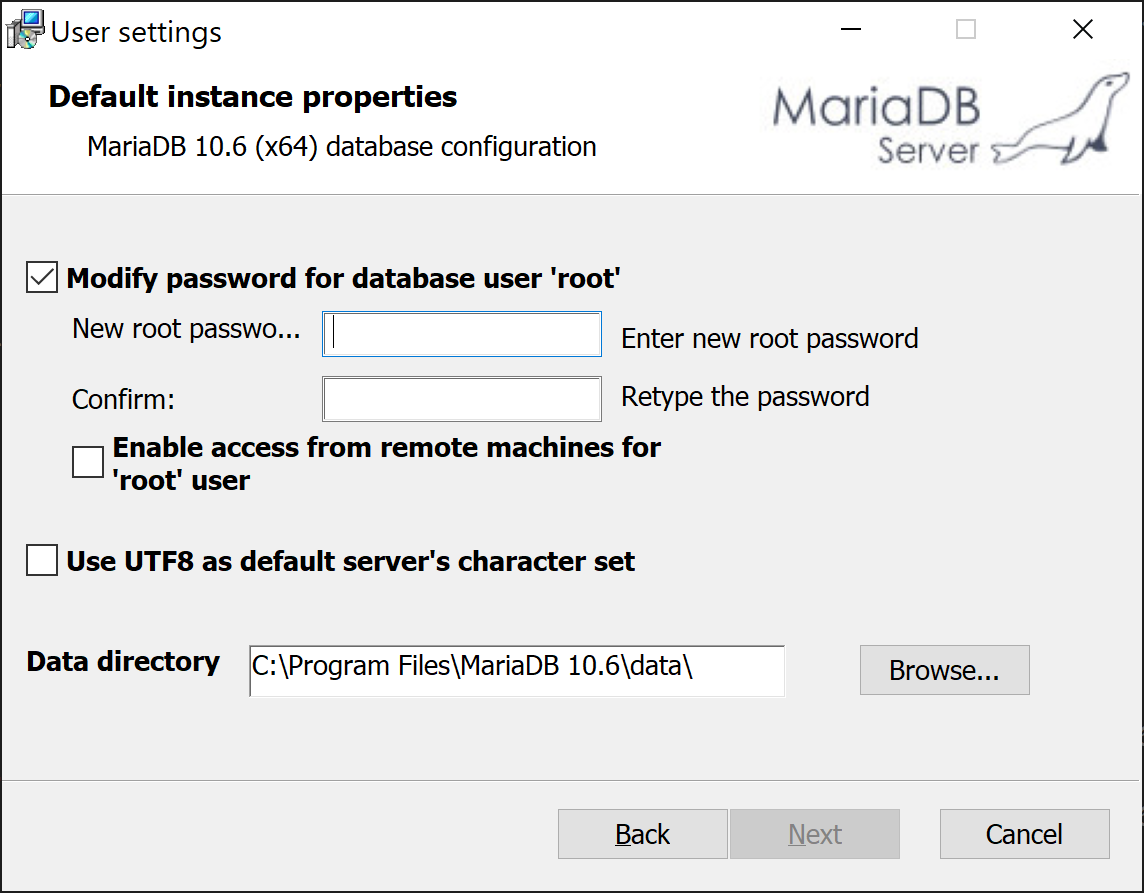Go Back to the previous installer step

643,834
